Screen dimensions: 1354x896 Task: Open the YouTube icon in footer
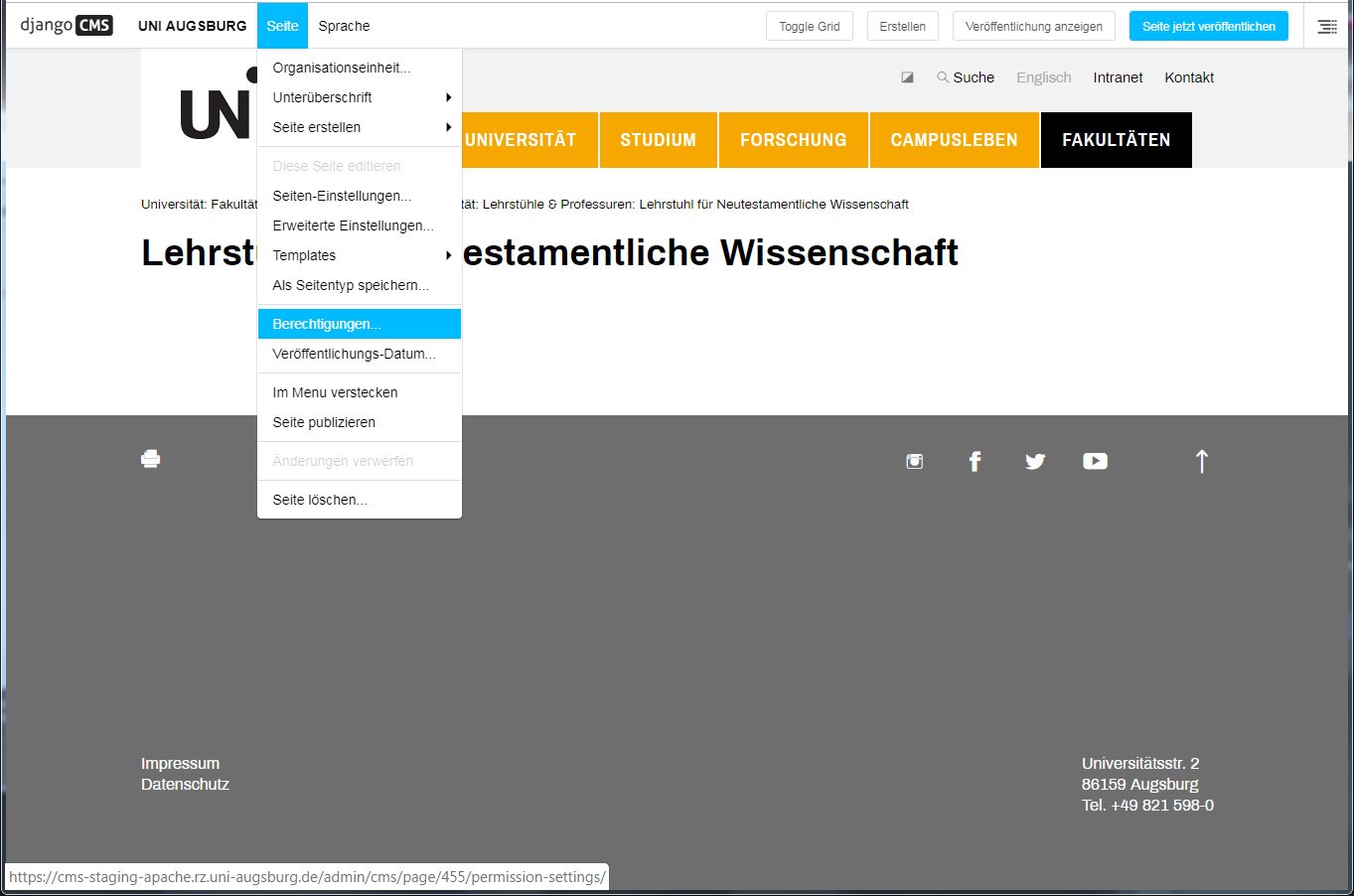pos(1095,461)
